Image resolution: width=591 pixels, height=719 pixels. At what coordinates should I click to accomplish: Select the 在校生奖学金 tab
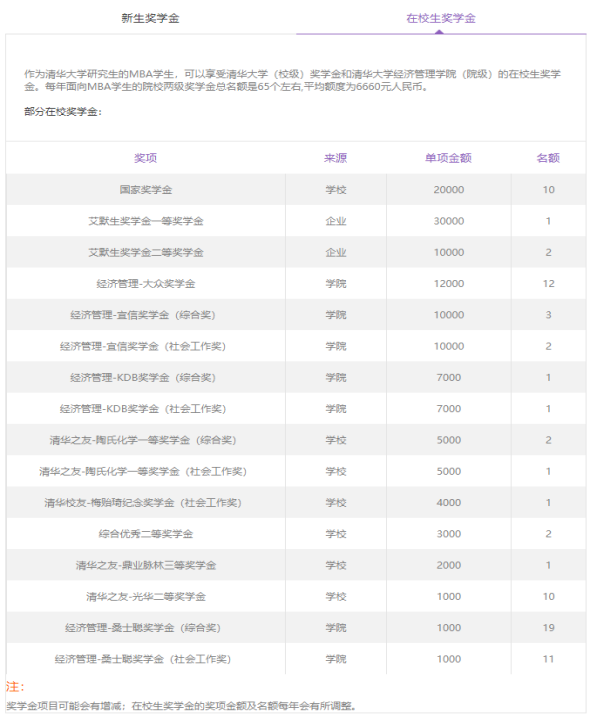[x=441, y=18]
